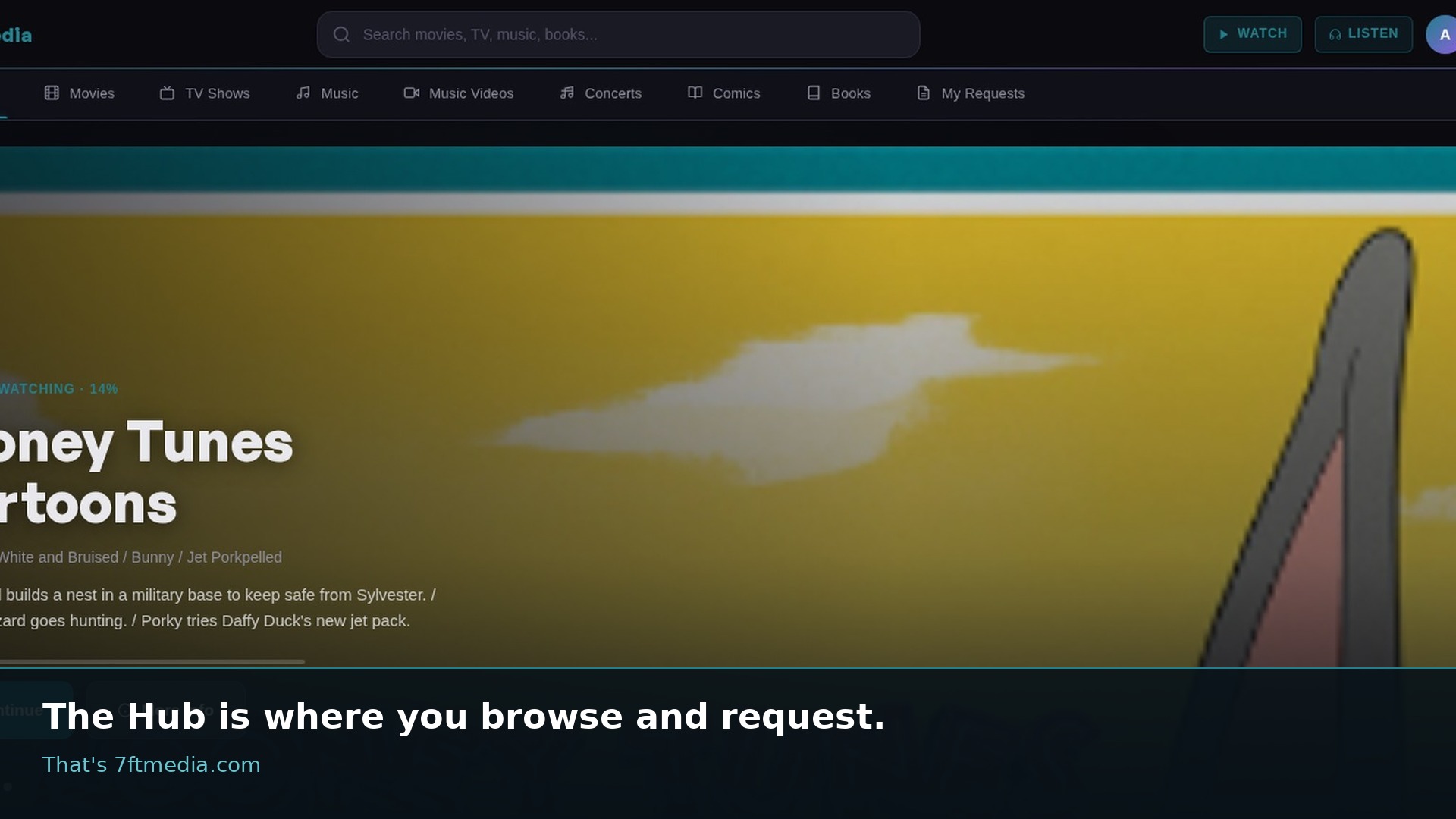Select the Music Videos tab
1456x819 pixels.
coord(459,93)
